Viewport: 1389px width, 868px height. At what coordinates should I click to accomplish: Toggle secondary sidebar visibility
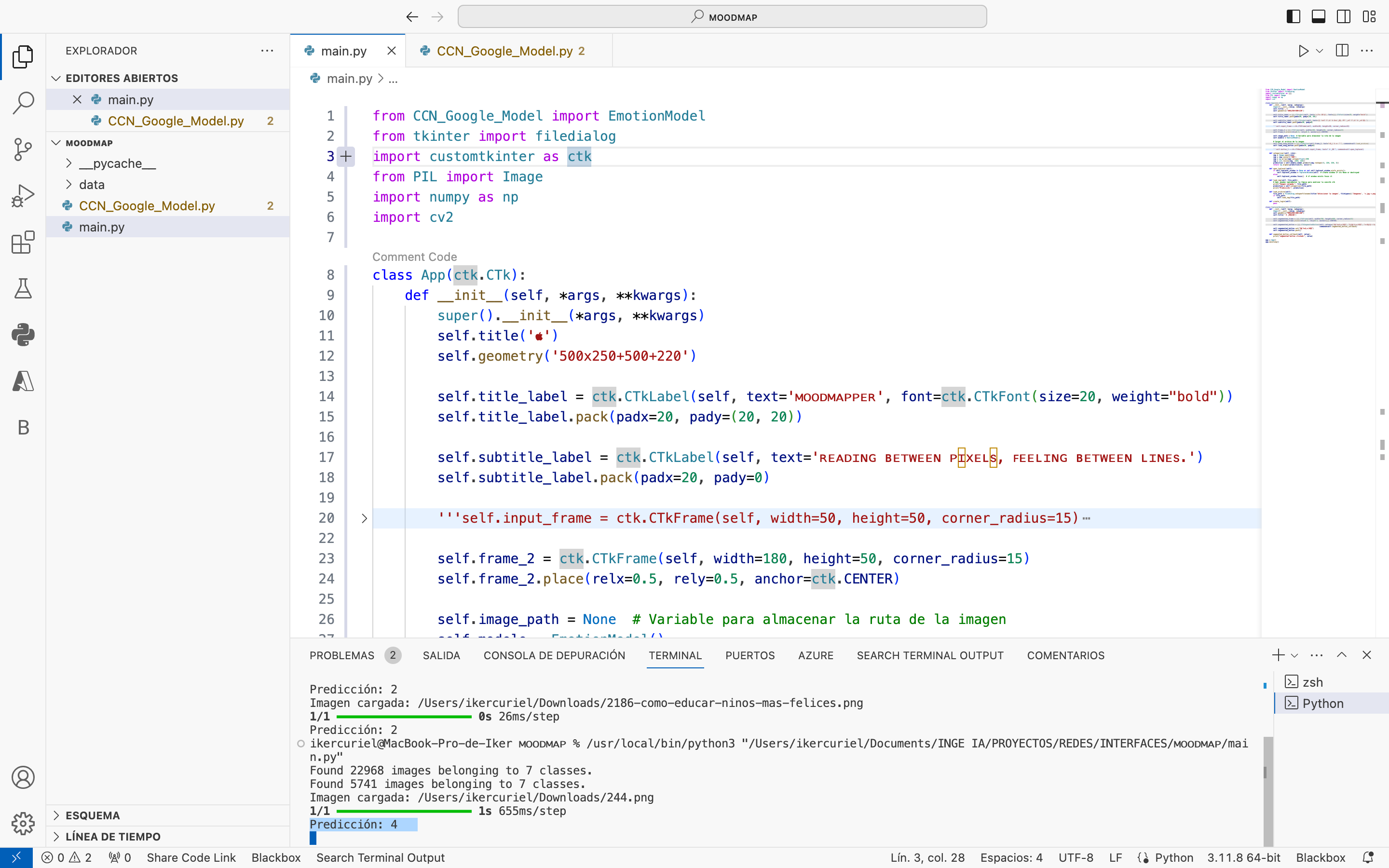coord(1344,17)
